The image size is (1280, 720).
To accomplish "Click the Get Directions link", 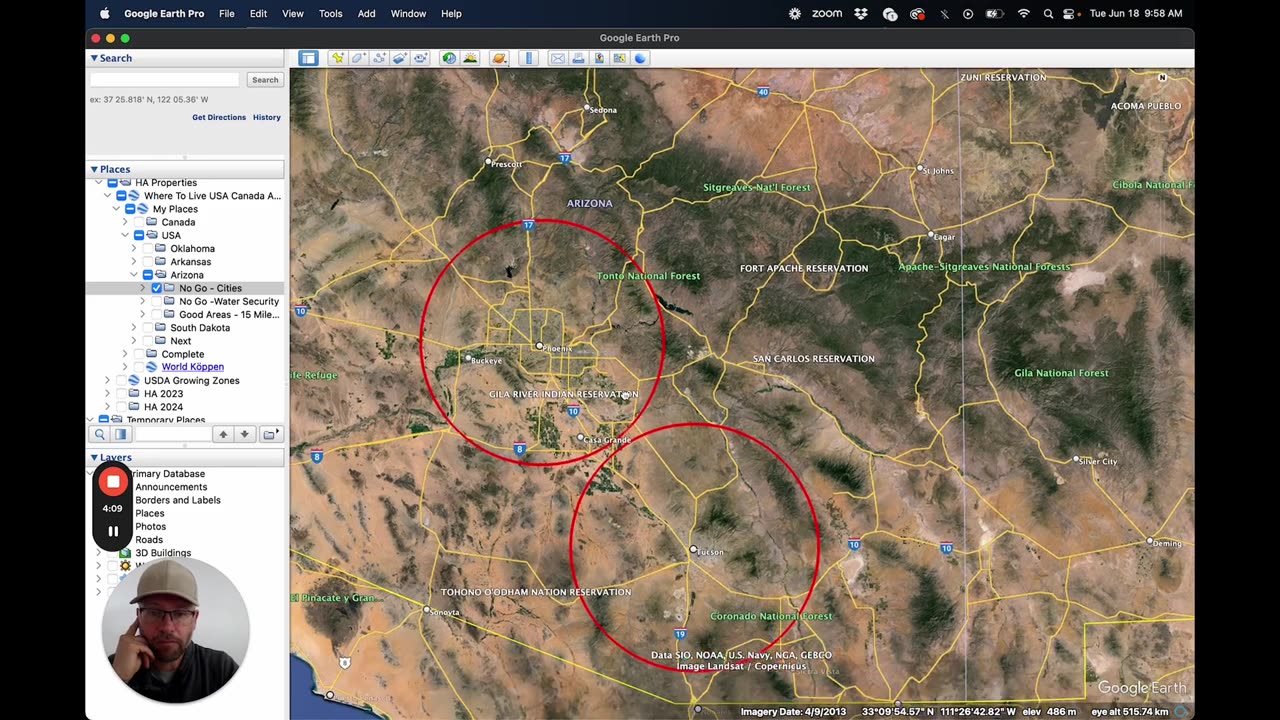I will pos(219,117).
